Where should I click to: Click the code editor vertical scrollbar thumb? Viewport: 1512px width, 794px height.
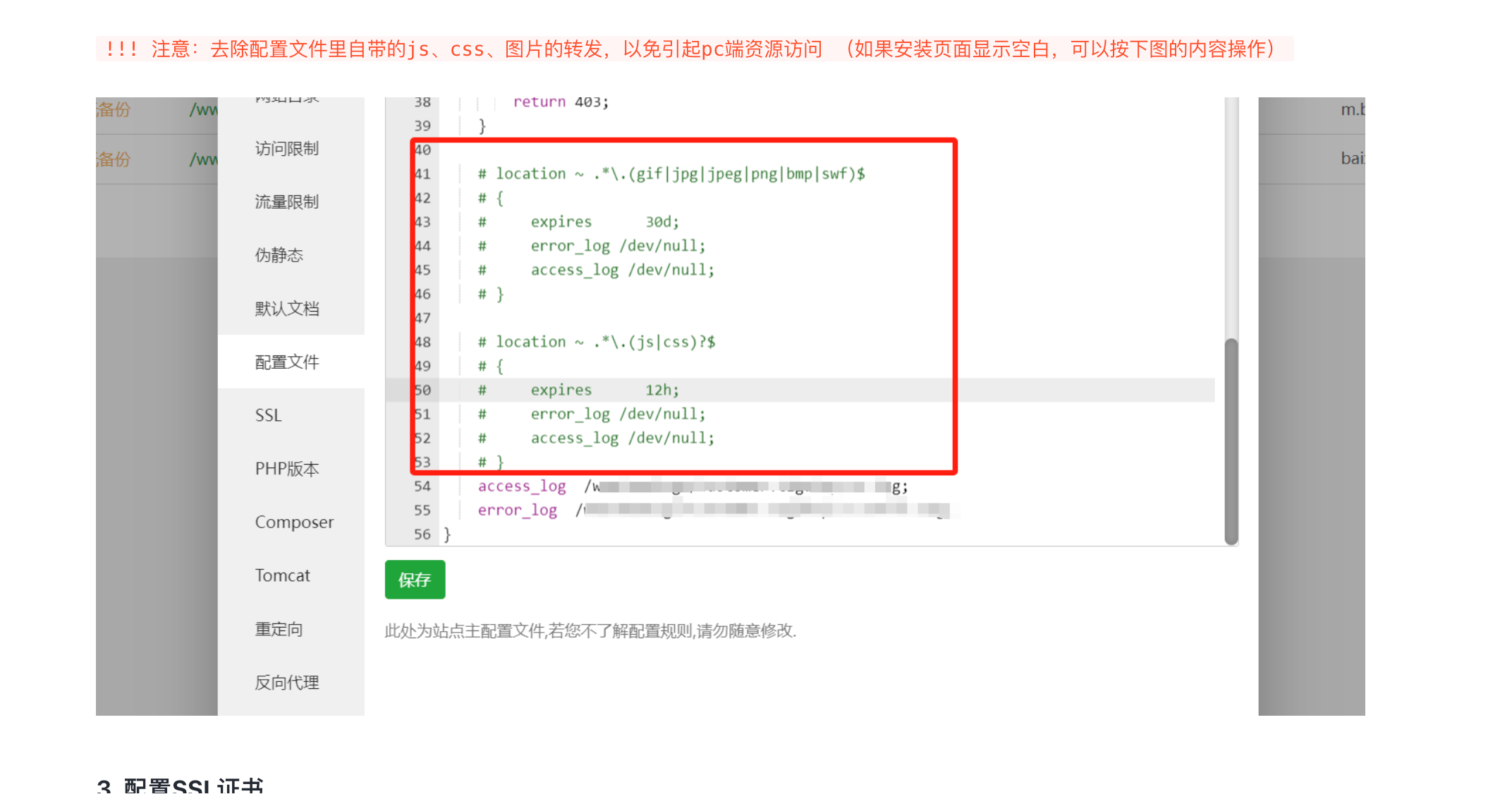point(1231,441)
